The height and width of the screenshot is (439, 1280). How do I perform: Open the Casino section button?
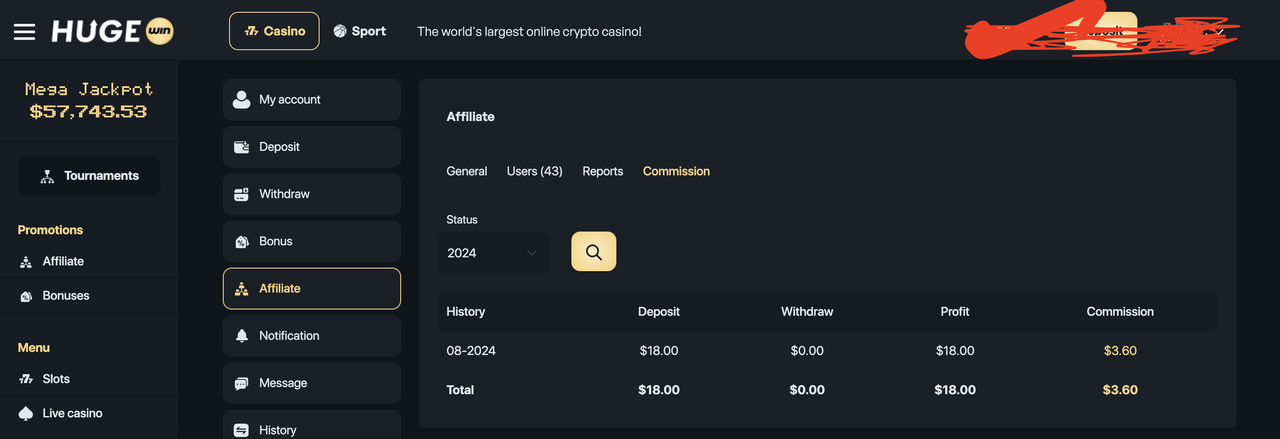[x=274, y=31]
